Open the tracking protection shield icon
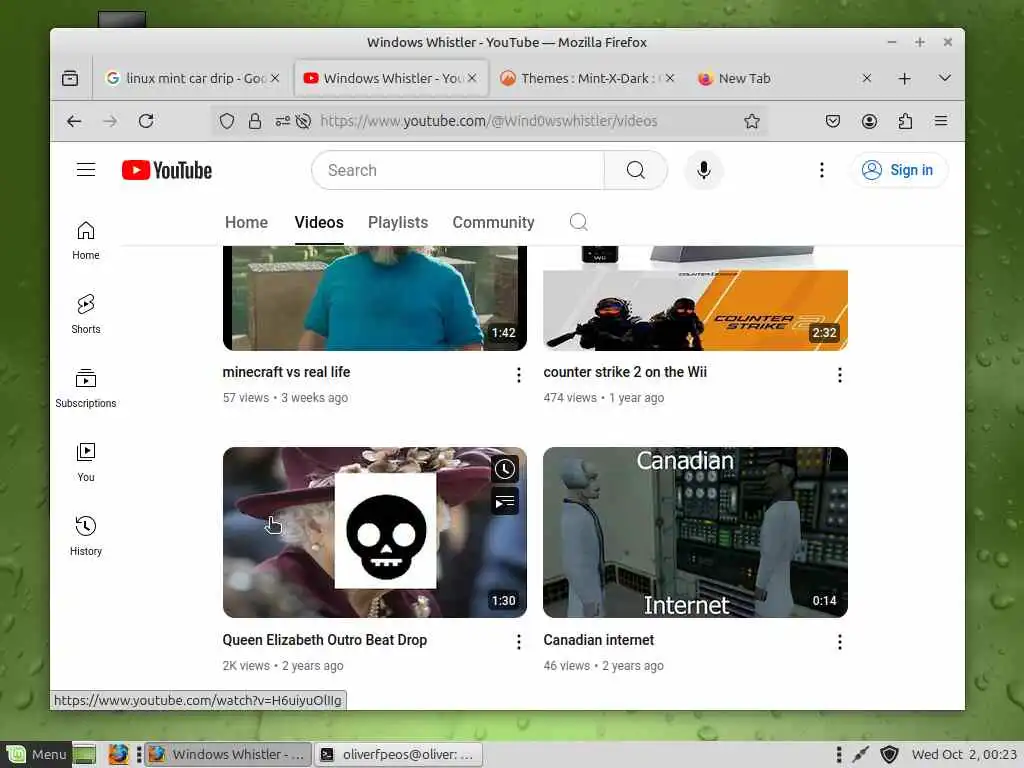Viewport: 1024px width, 768px height. [227, 121]
